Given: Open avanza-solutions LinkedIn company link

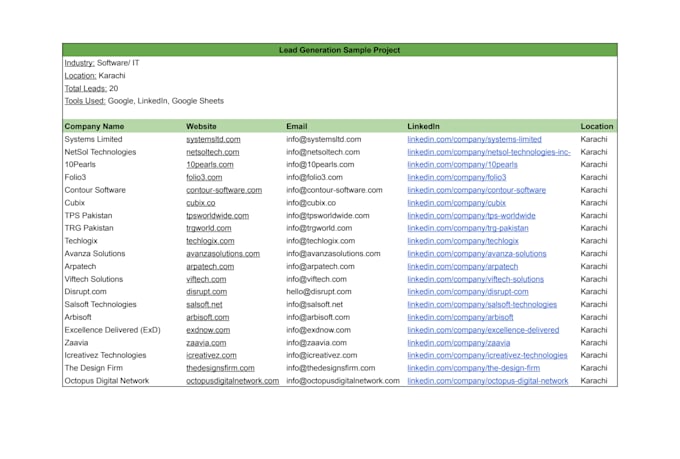Looking at the screenshot, I should click(x=477, y=254).
